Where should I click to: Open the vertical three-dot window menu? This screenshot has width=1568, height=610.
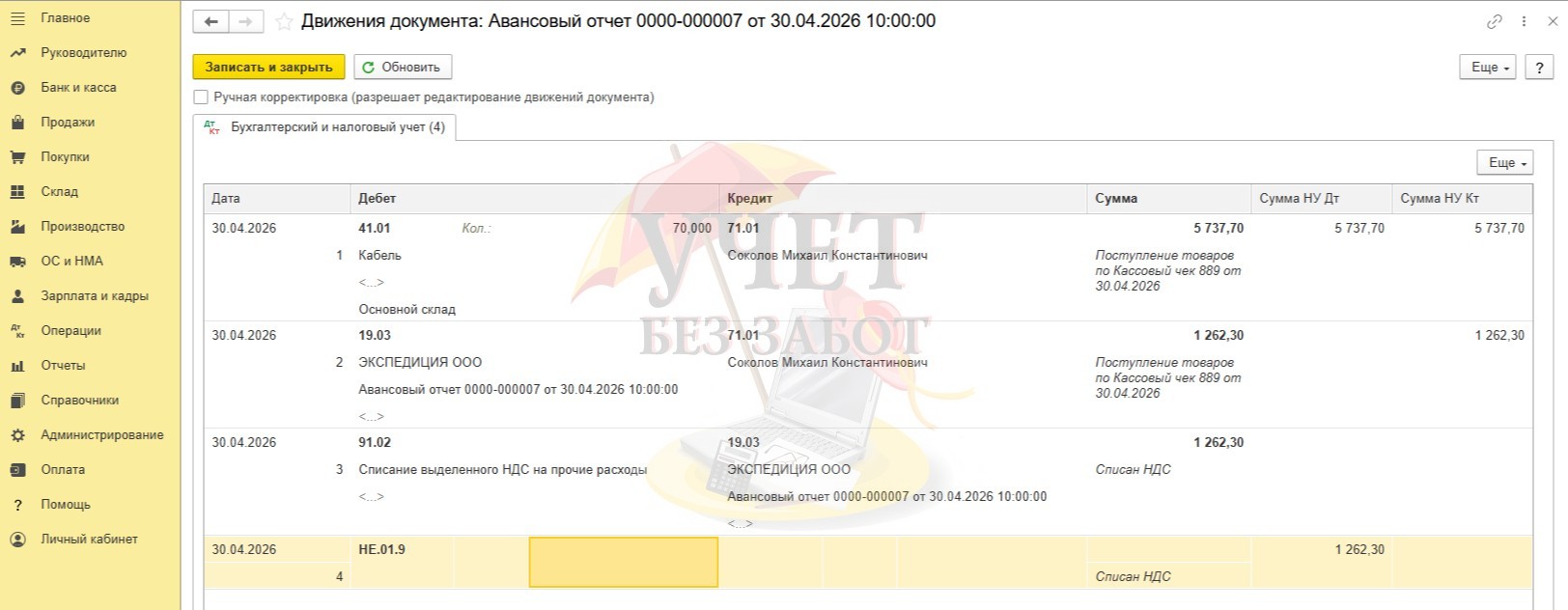[x=1524, y=21]
